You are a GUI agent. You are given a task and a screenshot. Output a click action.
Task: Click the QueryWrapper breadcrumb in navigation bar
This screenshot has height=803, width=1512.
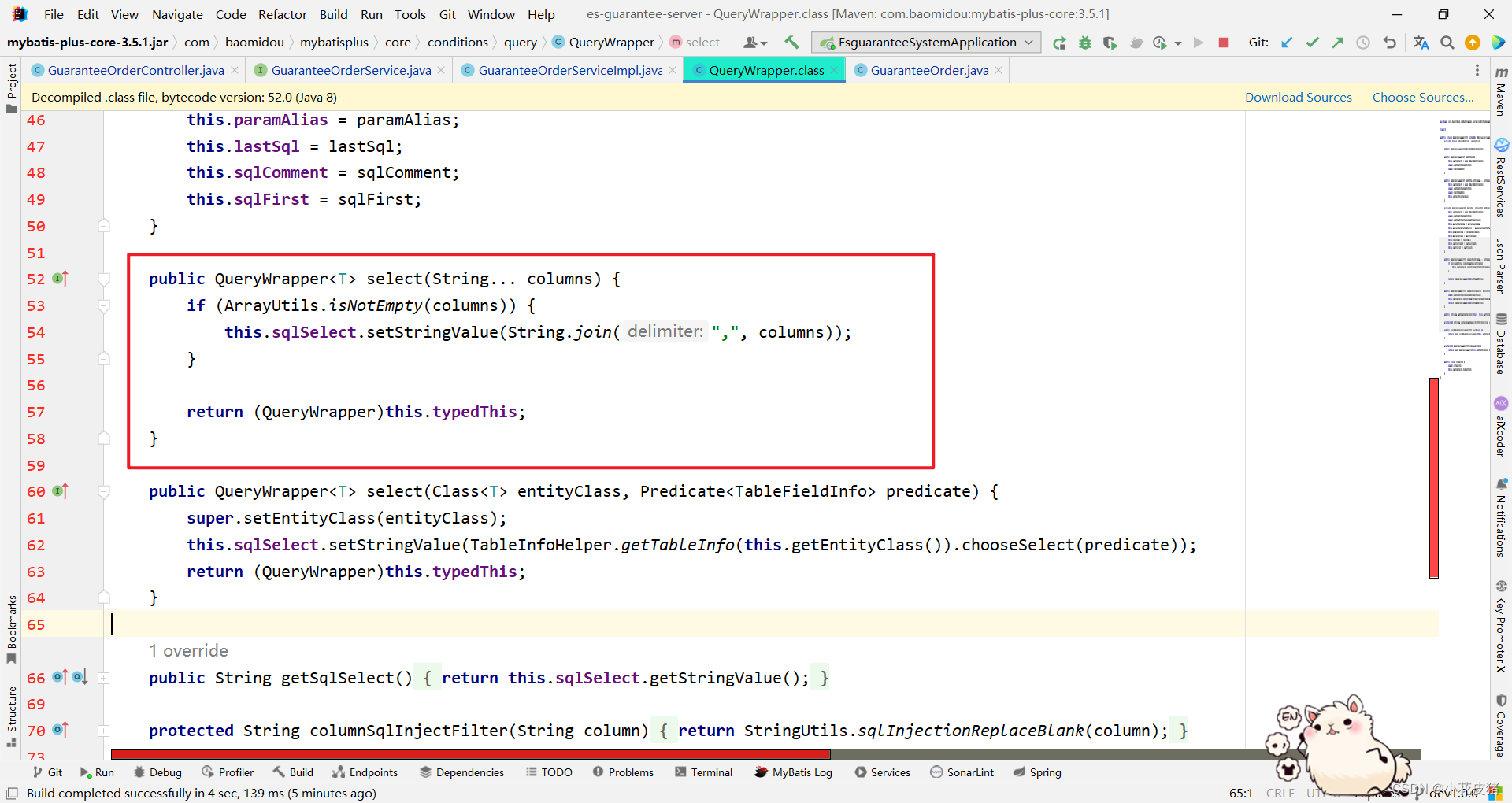tap(603, 43)
